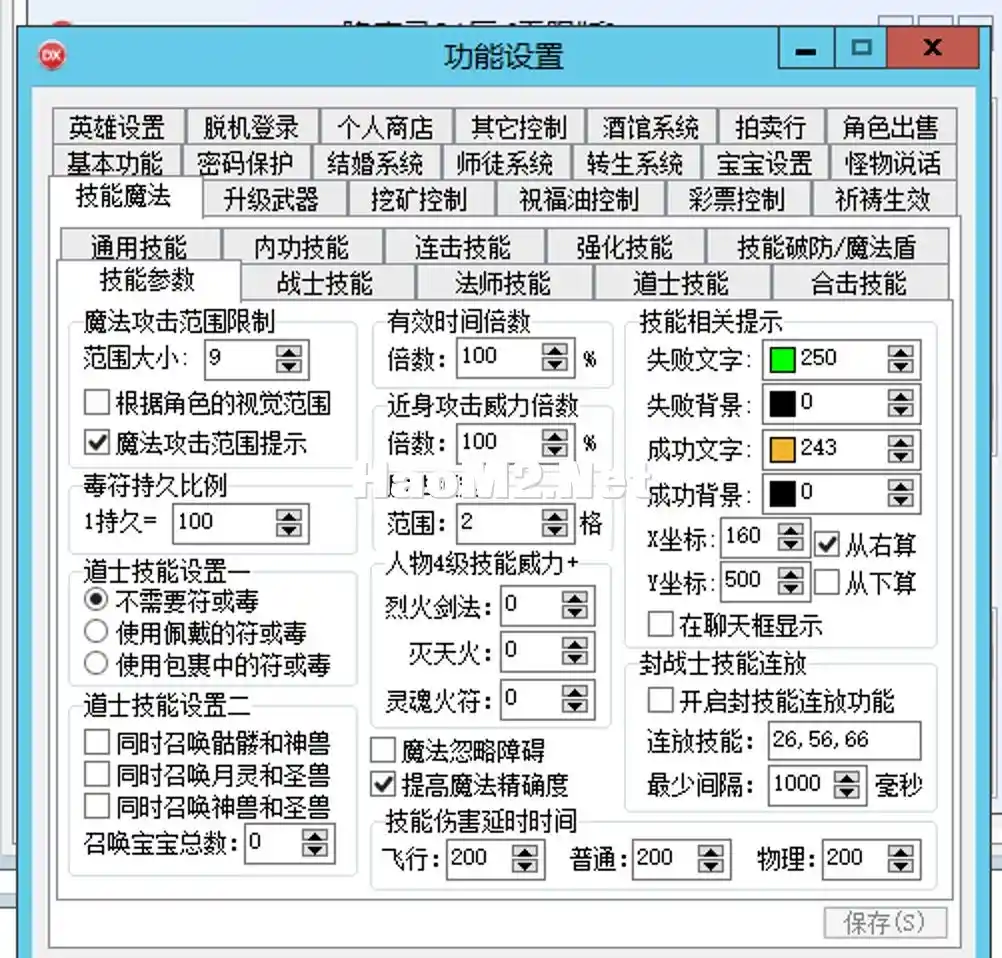Viewport: 1002px width, 958px height.
Task: Go to the 战士技能 sub-tab
Action: [327, 282]
